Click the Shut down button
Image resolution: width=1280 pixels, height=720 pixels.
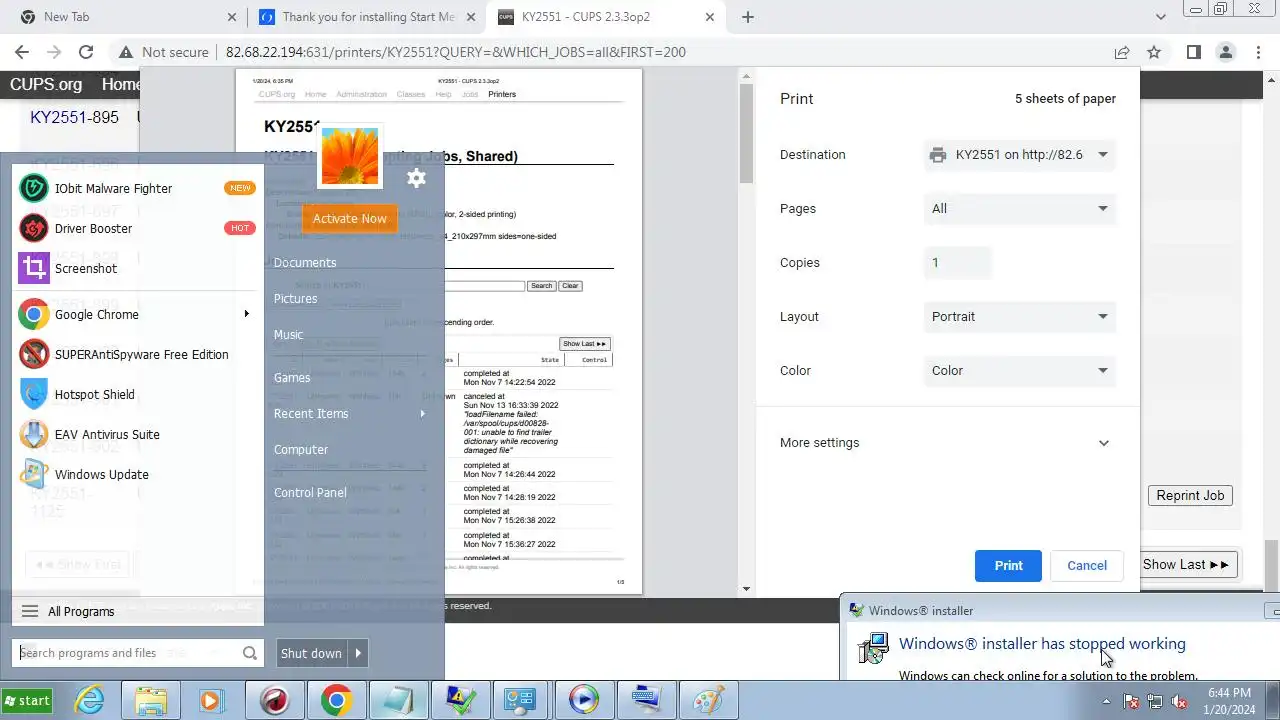311,653
